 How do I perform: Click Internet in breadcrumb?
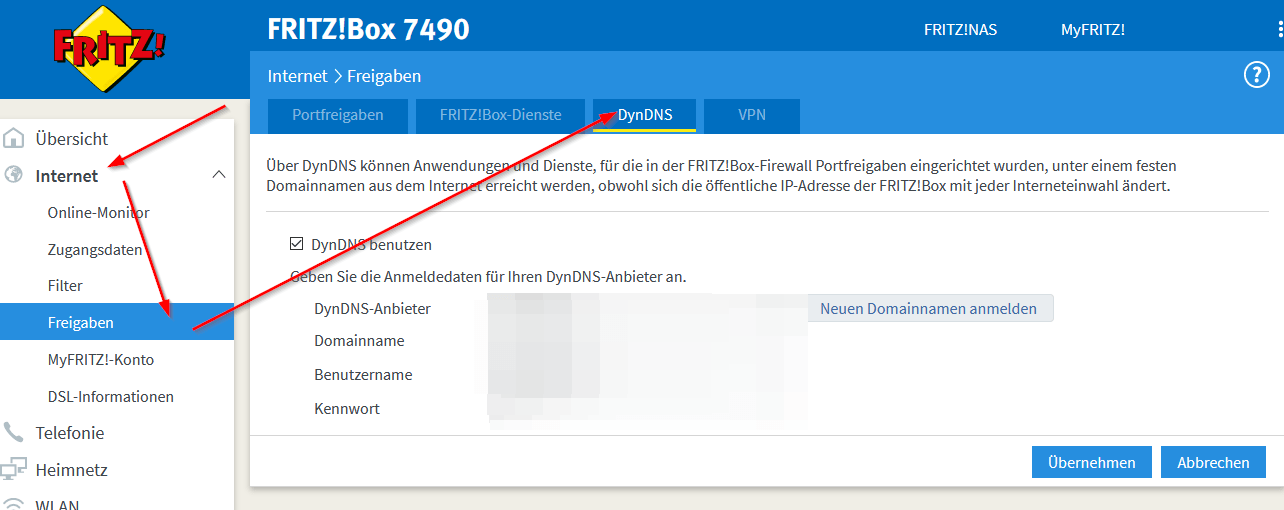tap(297, 76)
